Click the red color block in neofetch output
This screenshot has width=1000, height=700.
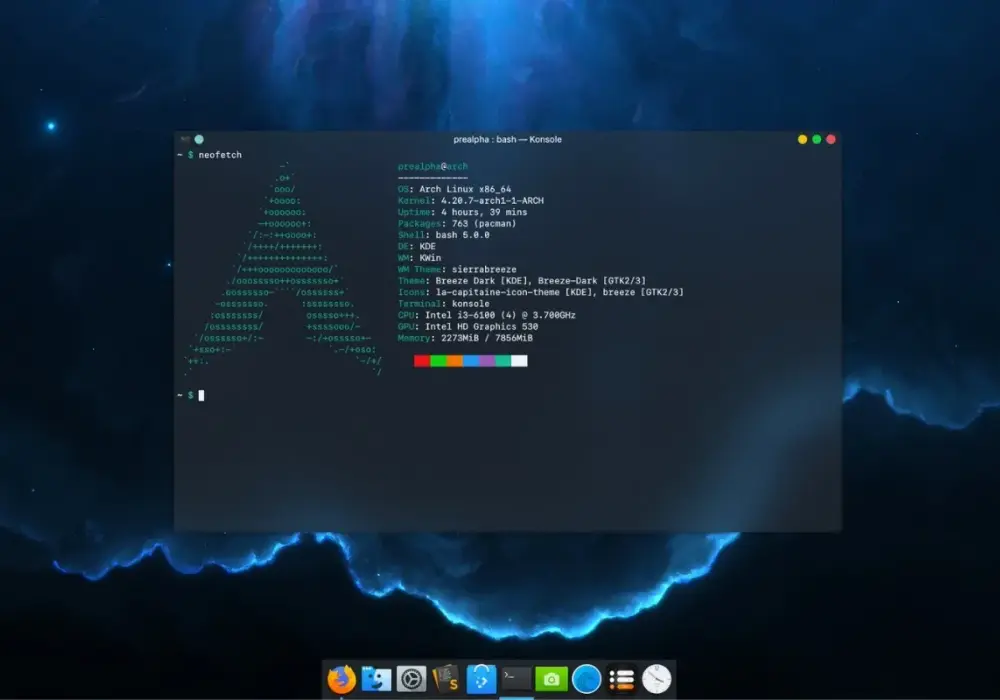(422, 361)
